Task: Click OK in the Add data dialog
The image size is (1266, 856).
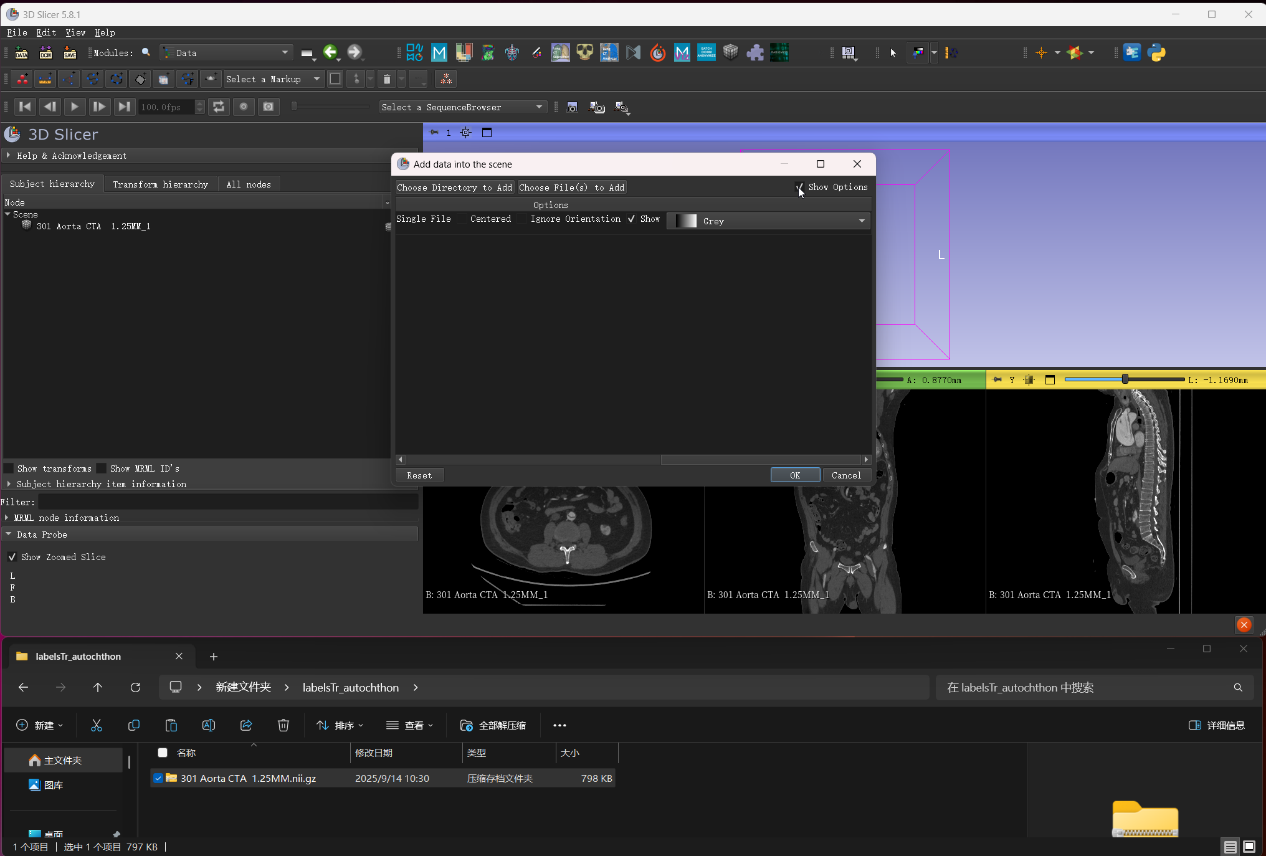Action: tap(795, 475)
